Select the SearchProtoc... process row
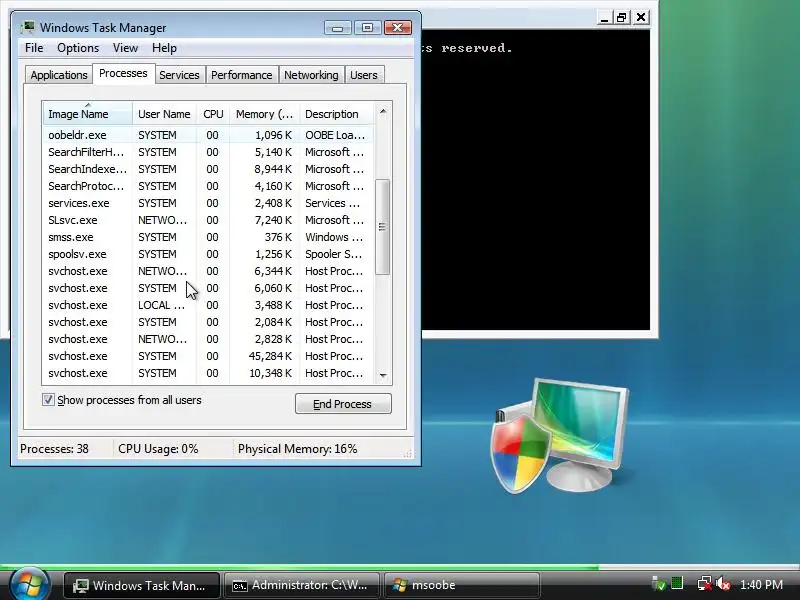 click(208, 186)
